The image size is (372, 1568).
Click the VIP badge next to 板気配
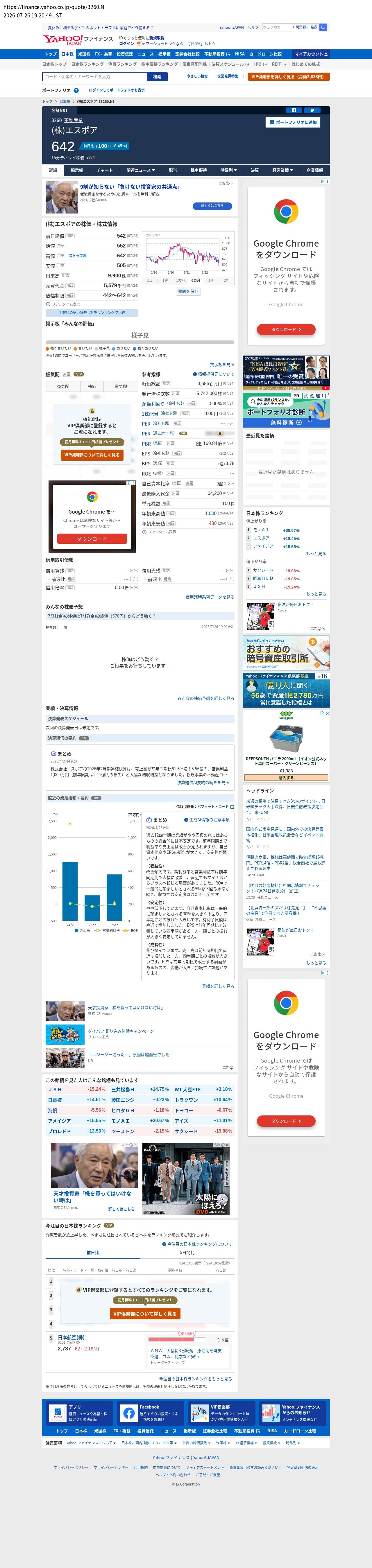click(78, 374)
